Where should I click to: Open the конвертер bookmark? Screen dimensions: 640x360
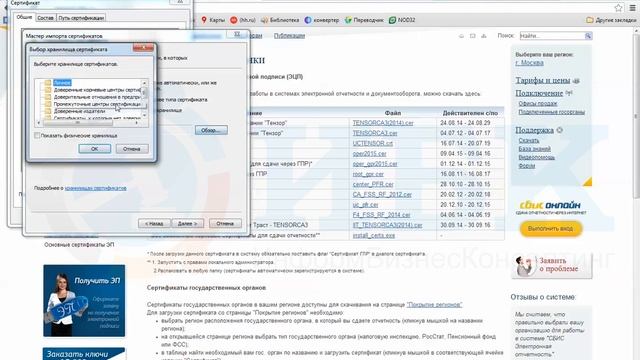point(322,20)
